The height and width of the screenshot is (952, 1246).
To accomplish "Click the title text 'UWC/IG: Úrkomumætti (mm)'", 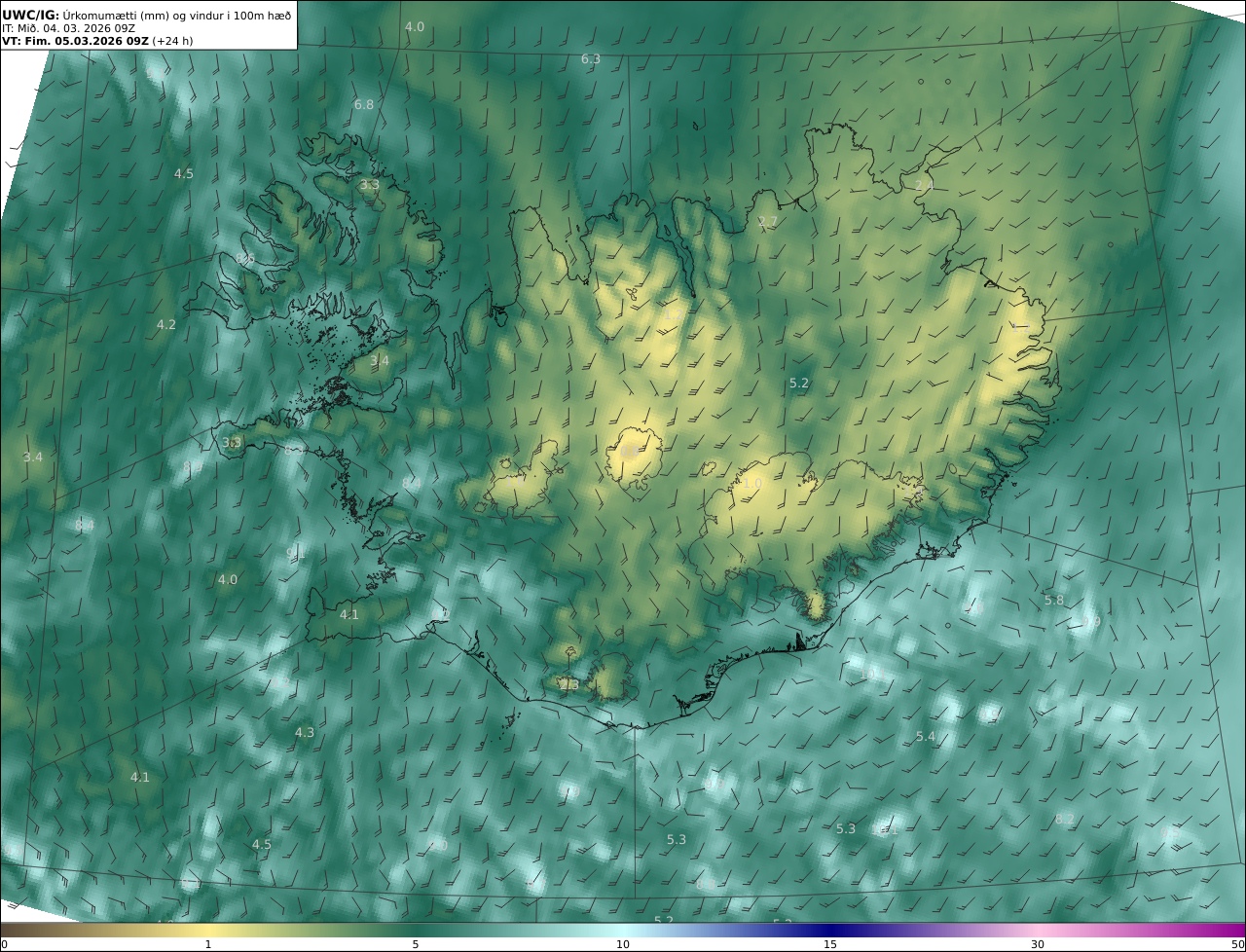I will click(87, 15).
